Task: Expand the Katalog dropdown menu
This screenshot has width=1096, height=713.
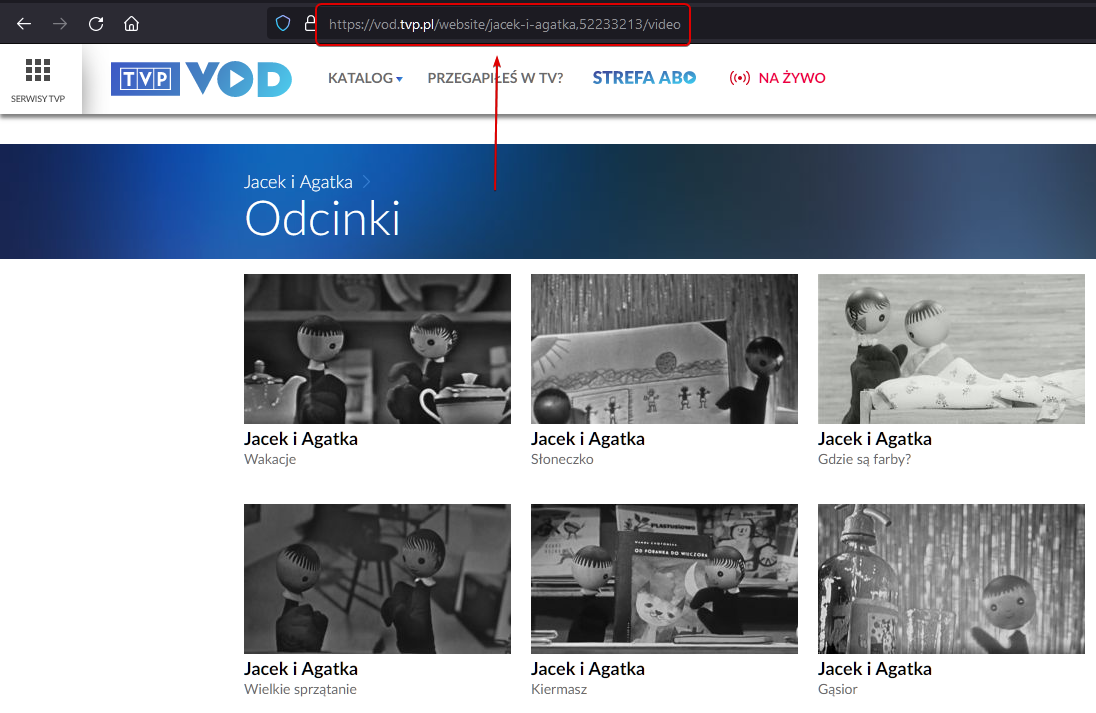Action: [365, 78]
